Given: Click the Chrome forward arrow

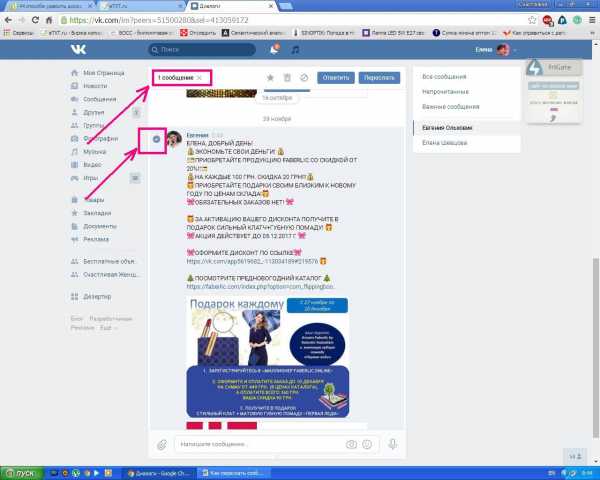Looking at the screenshot, I should coord(21,20).
